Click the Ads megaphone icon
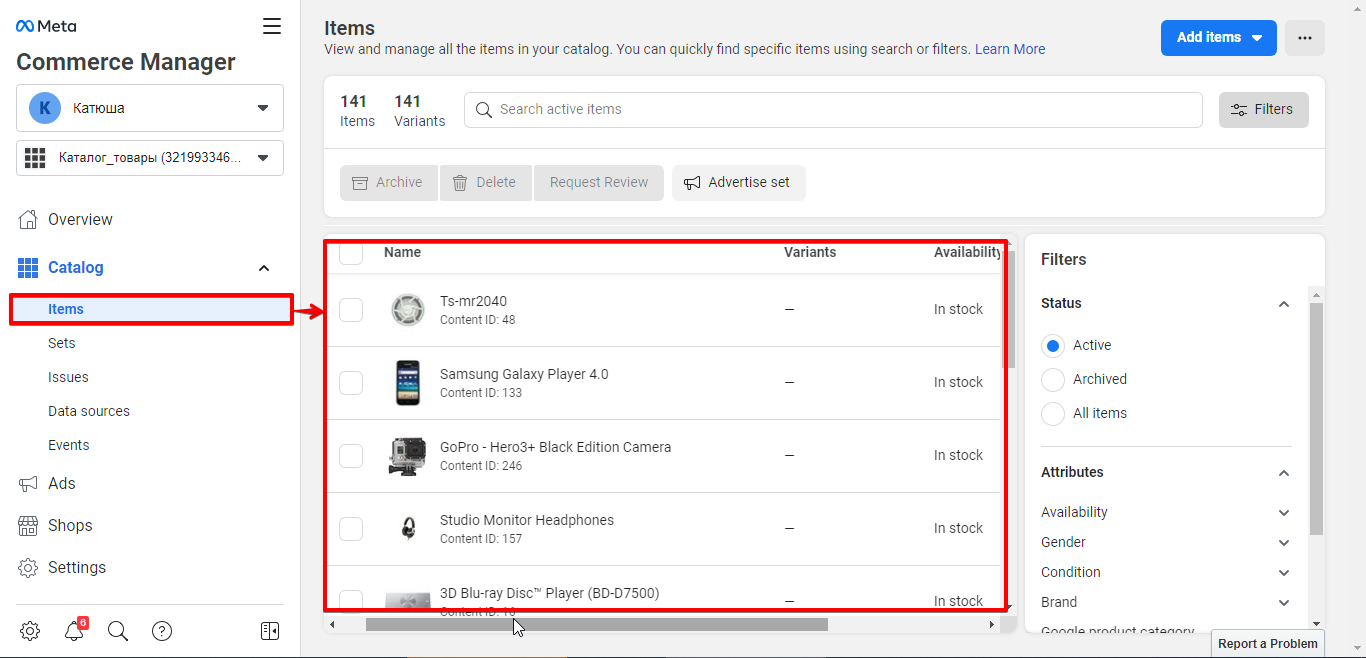The height and width of the screenshot is (658, 1366). (29, 483)
